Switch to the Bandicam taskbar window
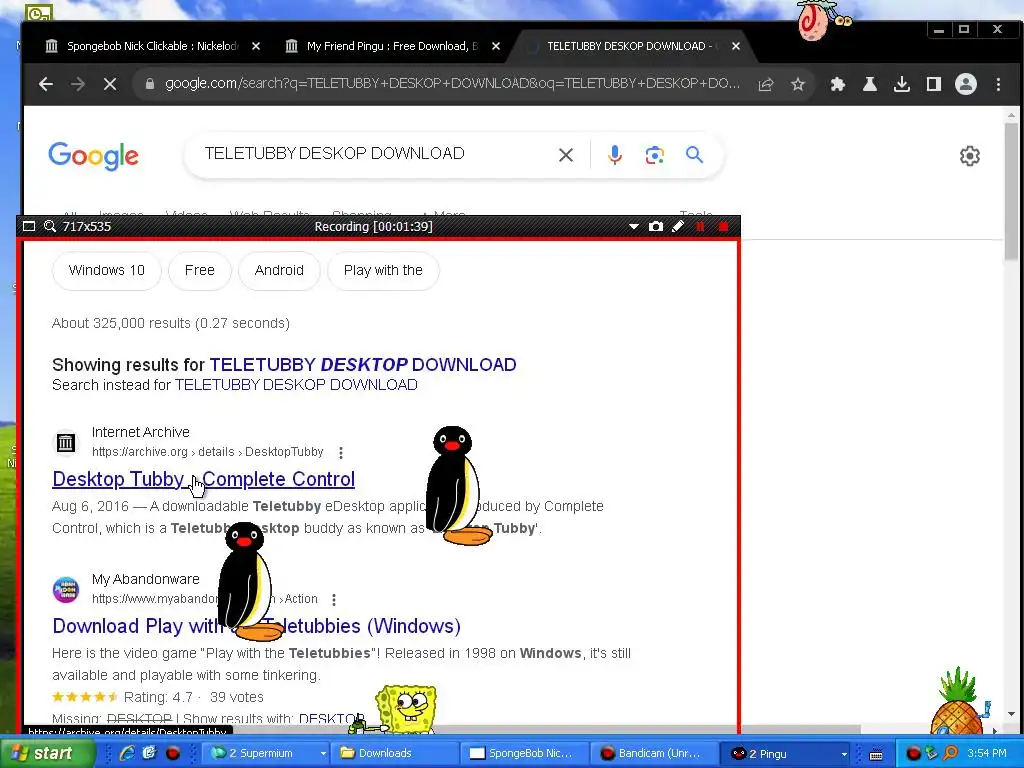This screenshot has height=768, width=1024. [x=656, y=754]
